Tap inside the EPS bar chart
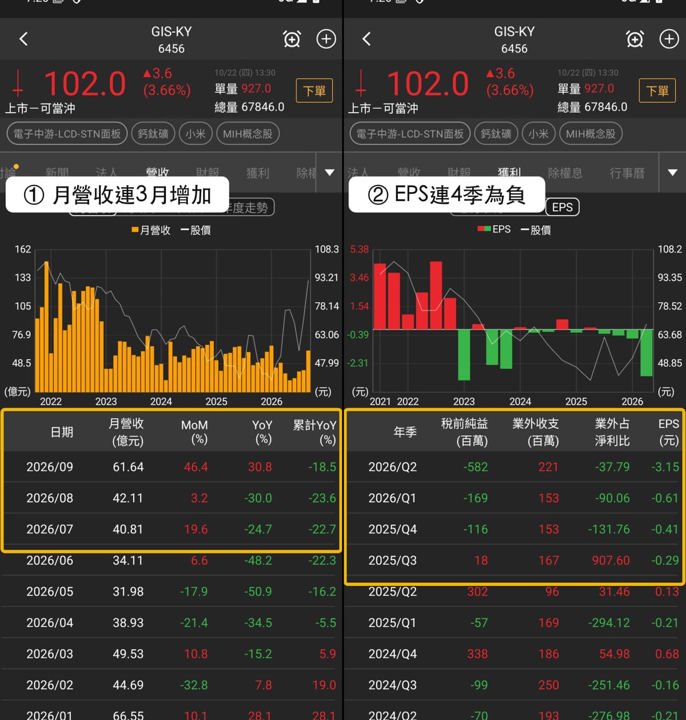Image resolution: width=686 pixels, height=720 pixels. tap(513, 321)
